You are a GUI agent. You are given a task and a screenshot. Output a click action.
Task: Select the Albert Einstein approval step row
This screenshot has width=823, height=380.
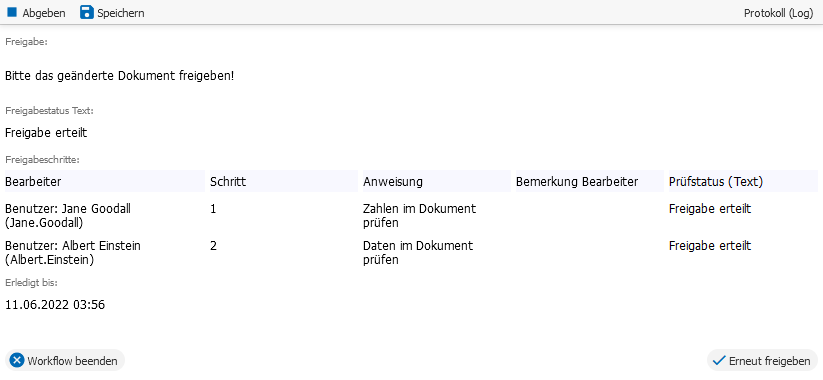(x=412, y=252)
